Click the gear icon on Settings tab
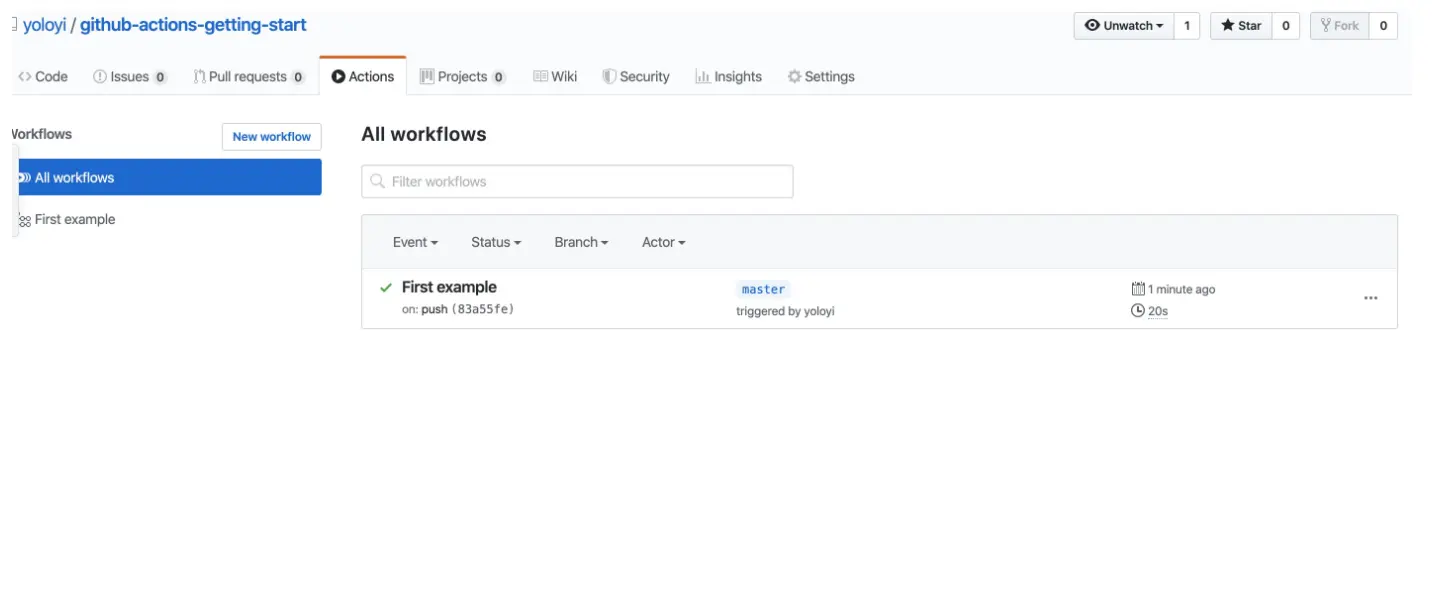Screen dimensions: 1432x590 [794, 76]
